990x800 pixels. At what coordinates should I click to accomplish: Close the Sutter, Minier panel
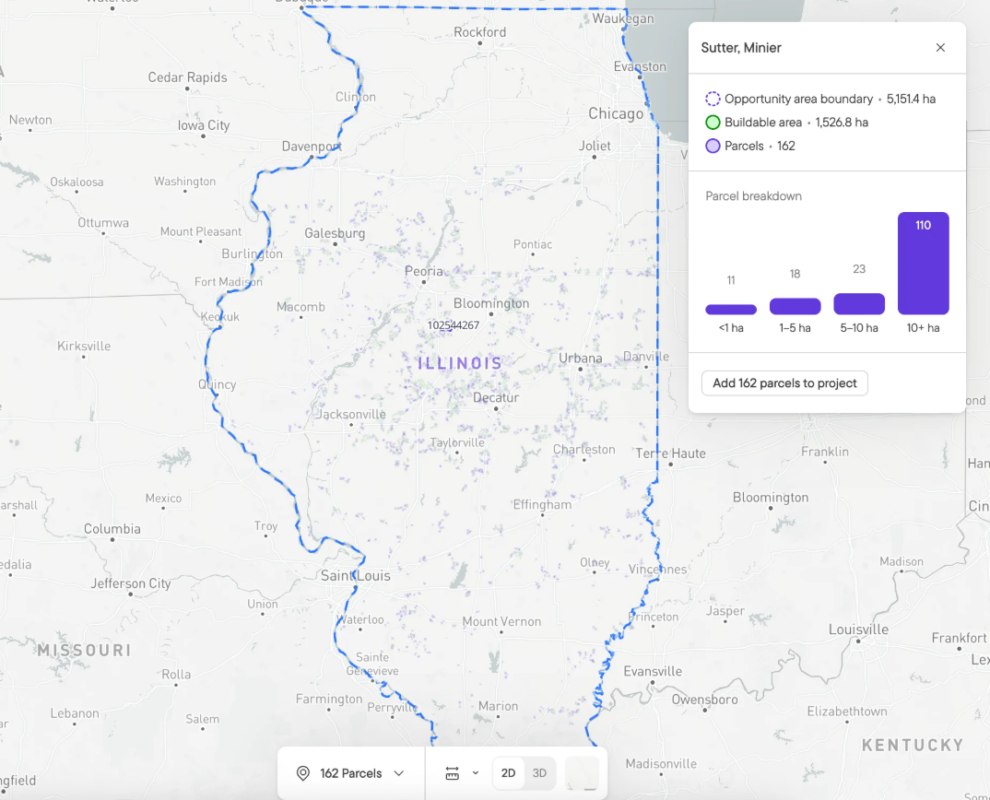(x=940, y=48)
